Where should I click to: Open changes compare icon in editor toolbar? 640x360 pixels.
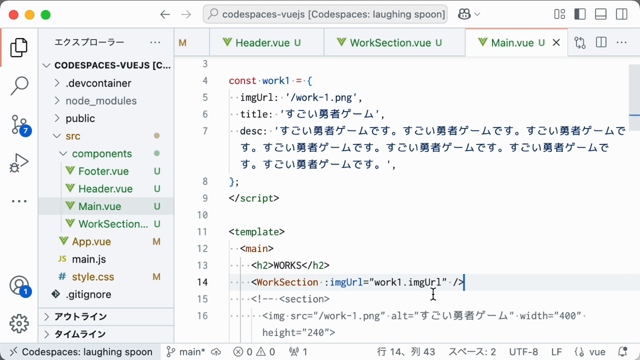[x=580, y=42]
